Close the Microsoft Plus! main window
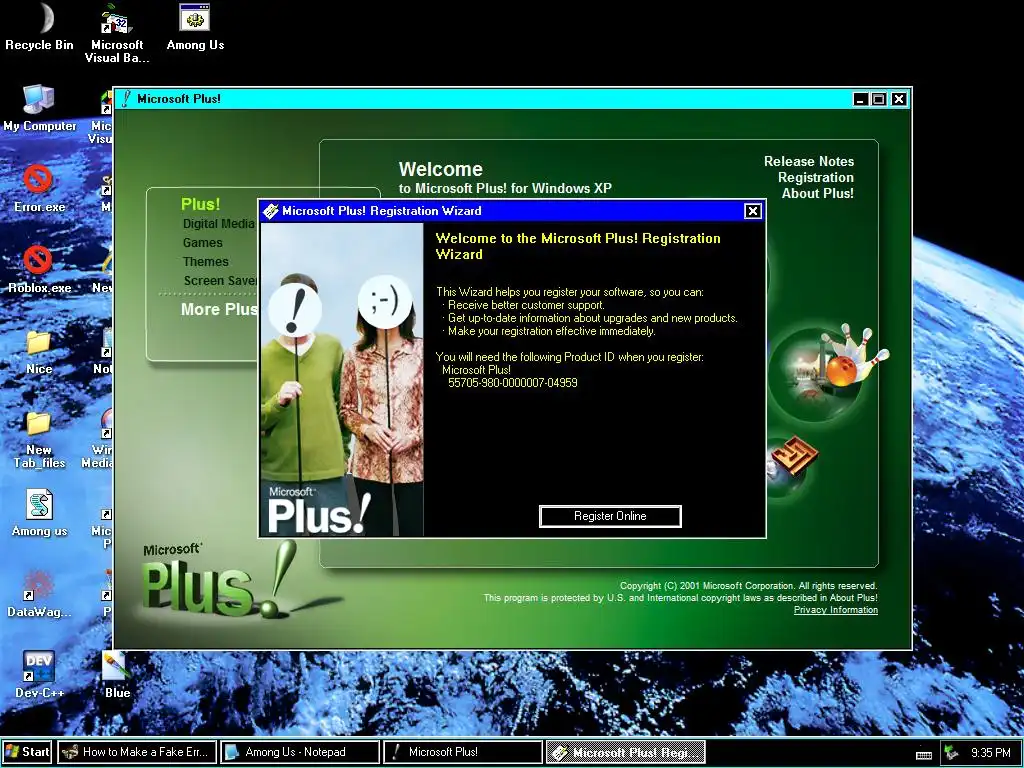 pos(899,99)
